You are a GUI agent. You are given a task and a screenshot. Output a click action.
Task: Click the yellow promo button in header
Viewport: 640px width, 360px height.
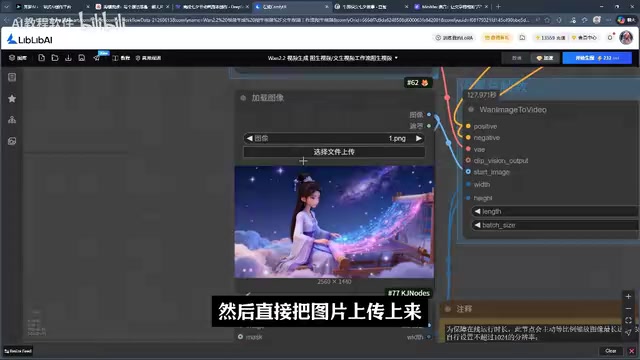tap(497, 38)
